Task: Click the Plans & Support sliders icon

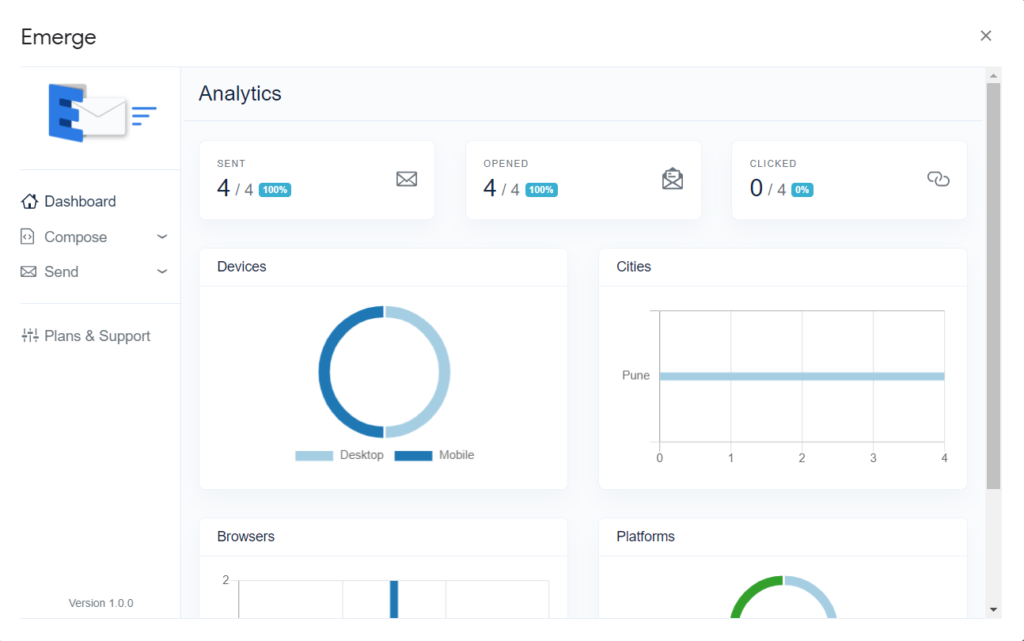Action: (x=29, y=336)
